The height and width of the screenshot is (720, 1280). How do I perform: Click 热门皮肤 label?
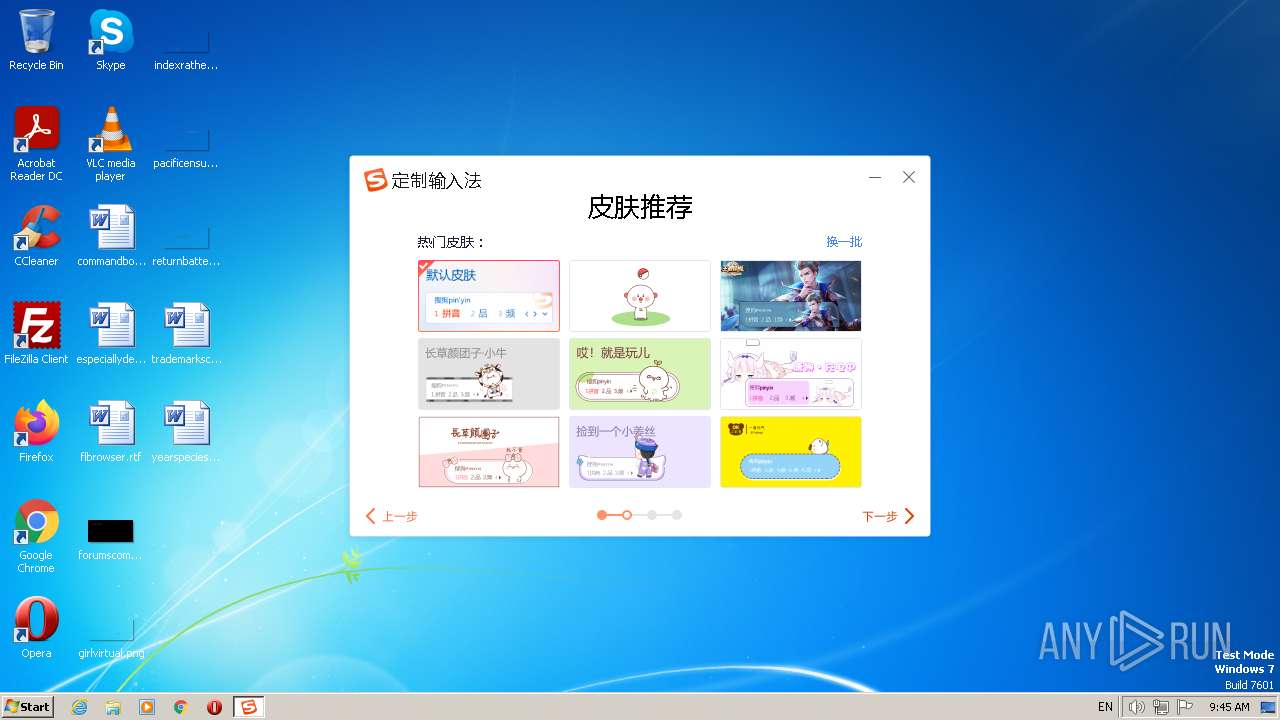point(451,242)
